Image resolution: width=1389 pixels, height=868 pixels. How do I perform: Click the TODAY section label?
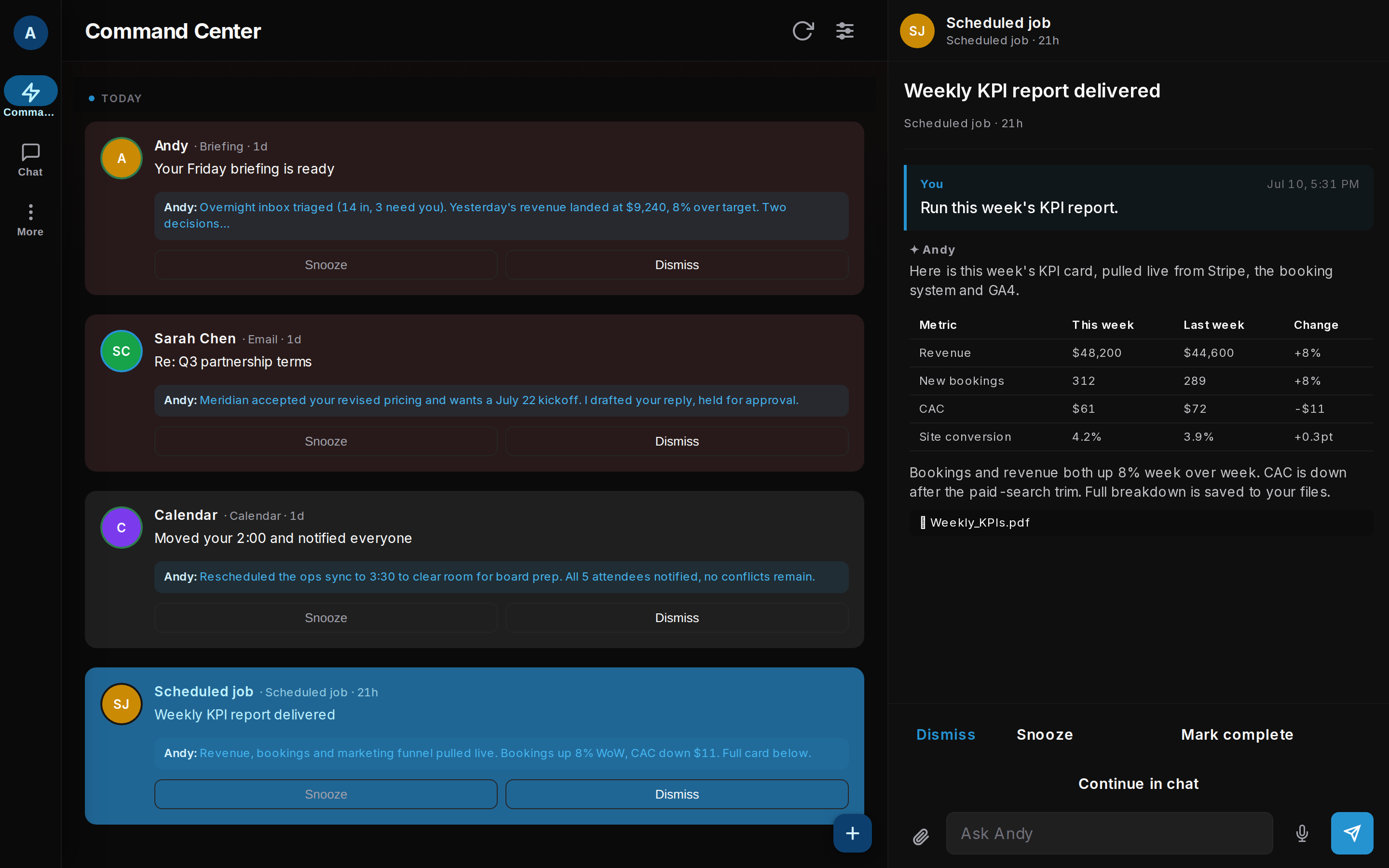pos(121,99)
